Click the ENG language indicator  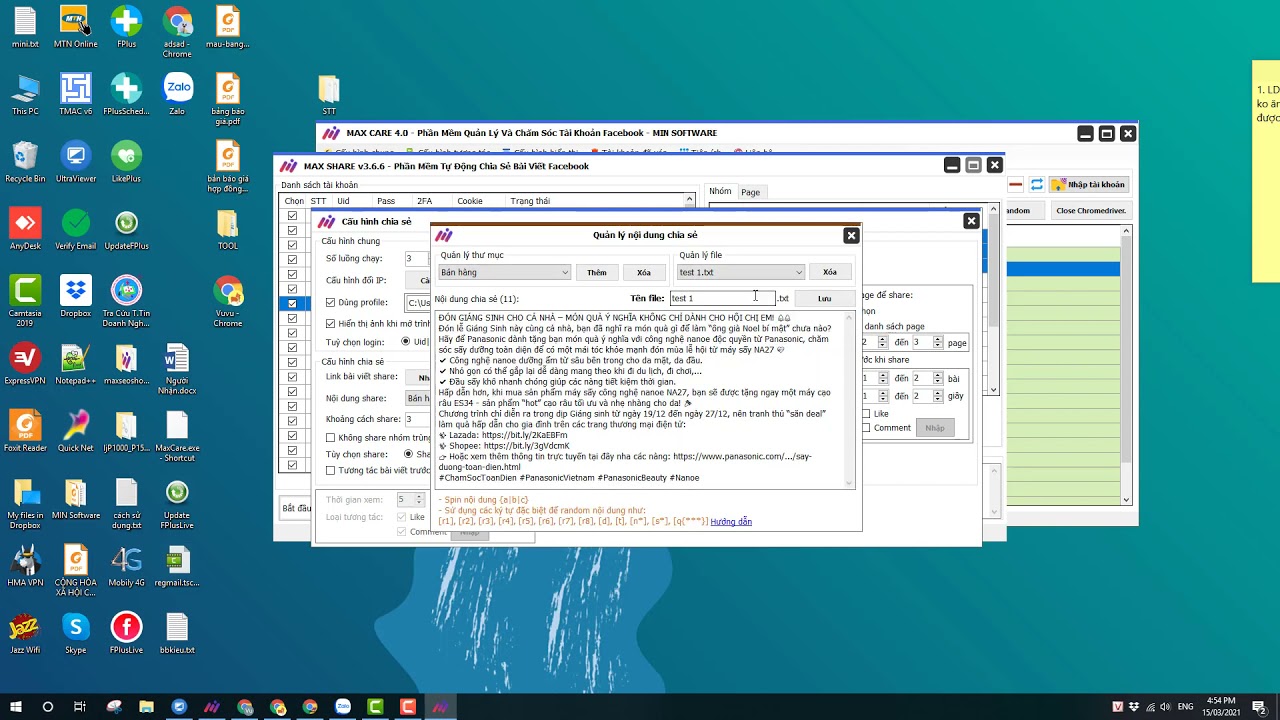pyautogui.click(x=1185, y=707)
